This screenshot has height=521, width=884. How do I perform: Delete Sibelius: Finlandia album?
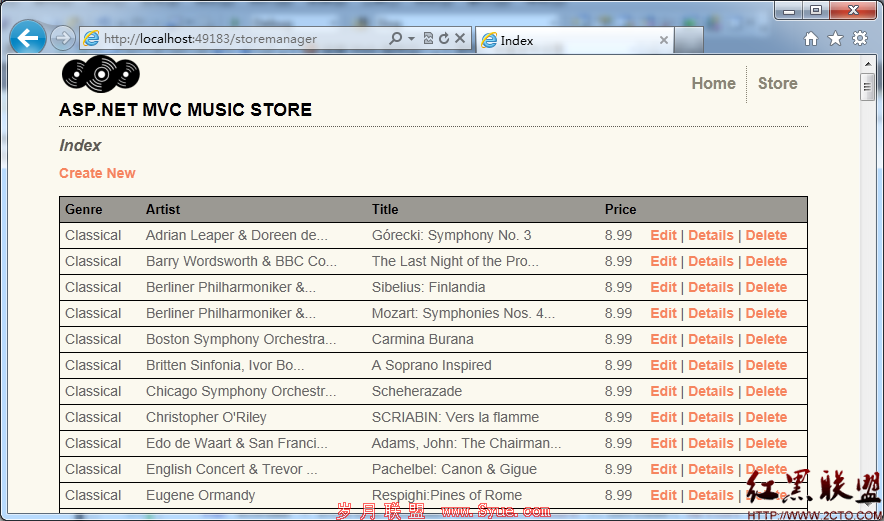pyautogui.click(x=766, y=287)
